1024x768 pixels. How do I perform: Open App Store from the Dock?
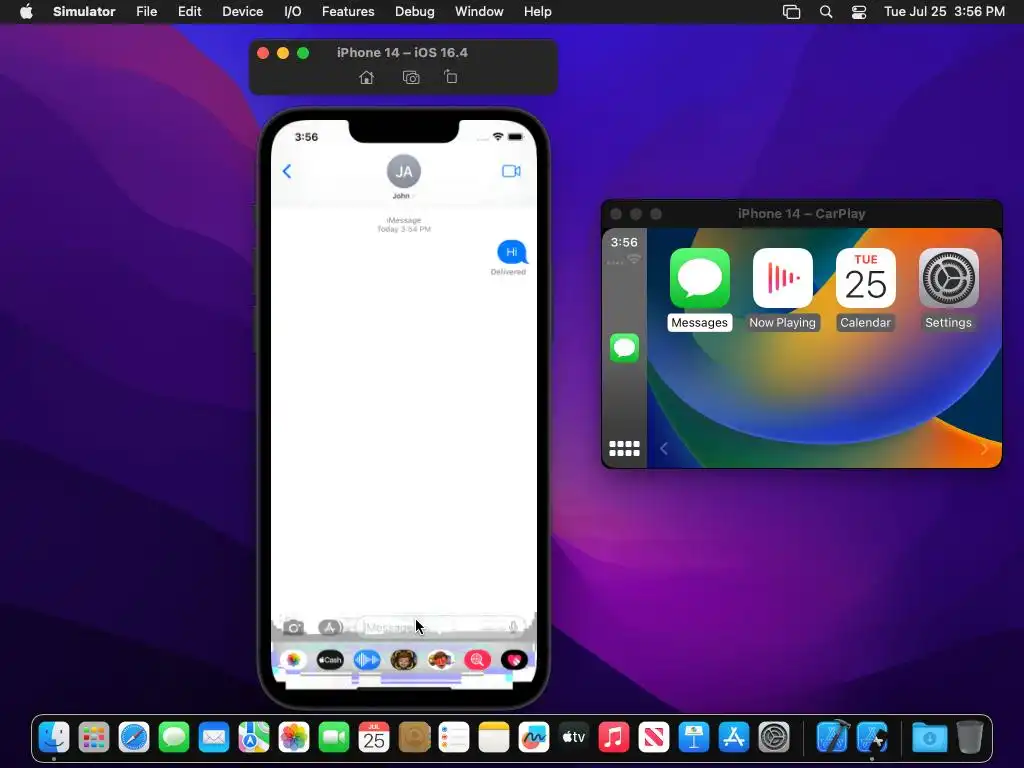coord(733,738)
